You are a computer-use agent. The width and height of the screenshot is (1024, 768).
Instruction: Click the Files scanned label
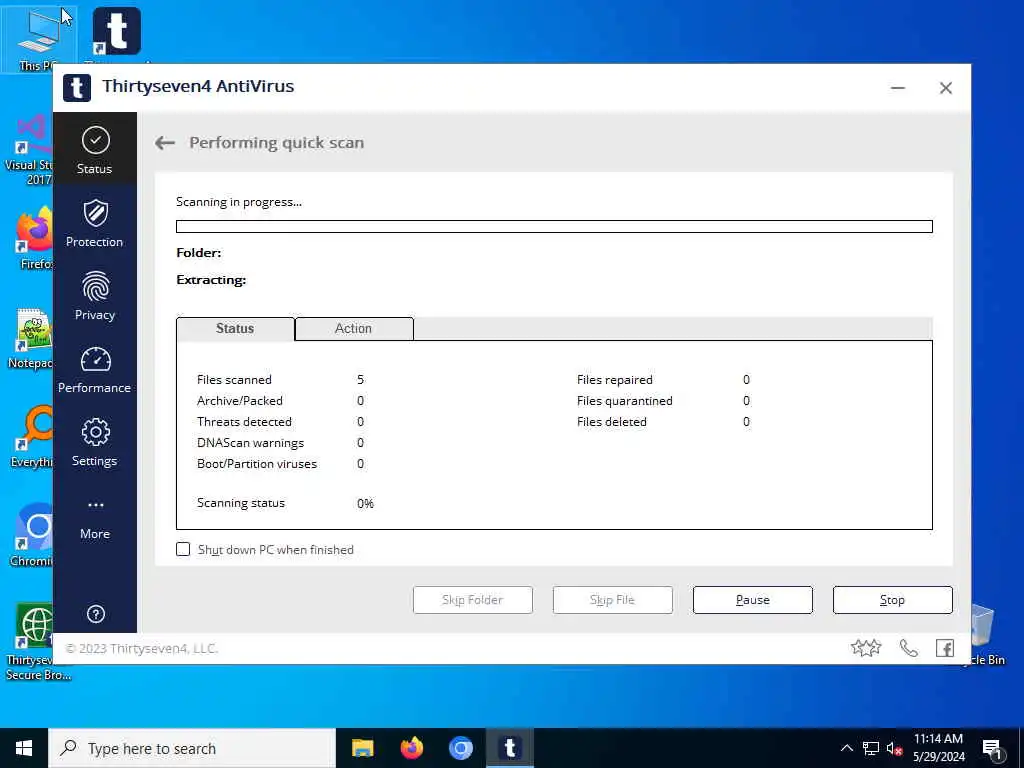[234, 379]
